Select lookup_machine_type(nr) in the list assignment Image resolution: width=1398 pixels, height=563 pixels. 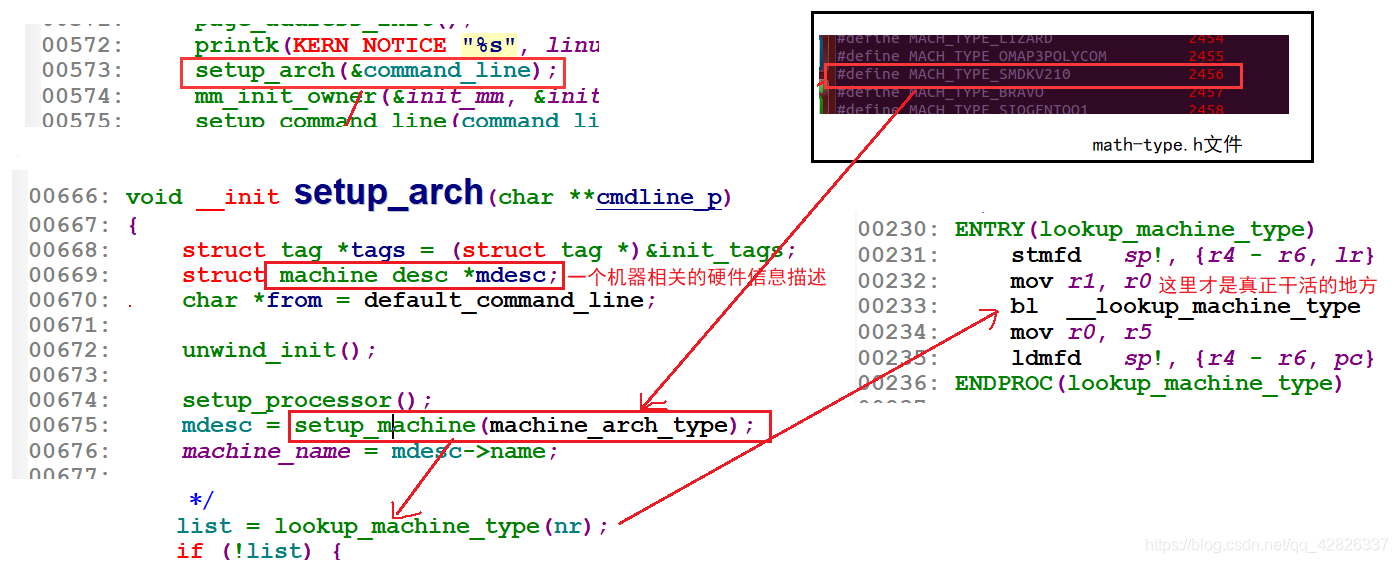click(434, 526)
